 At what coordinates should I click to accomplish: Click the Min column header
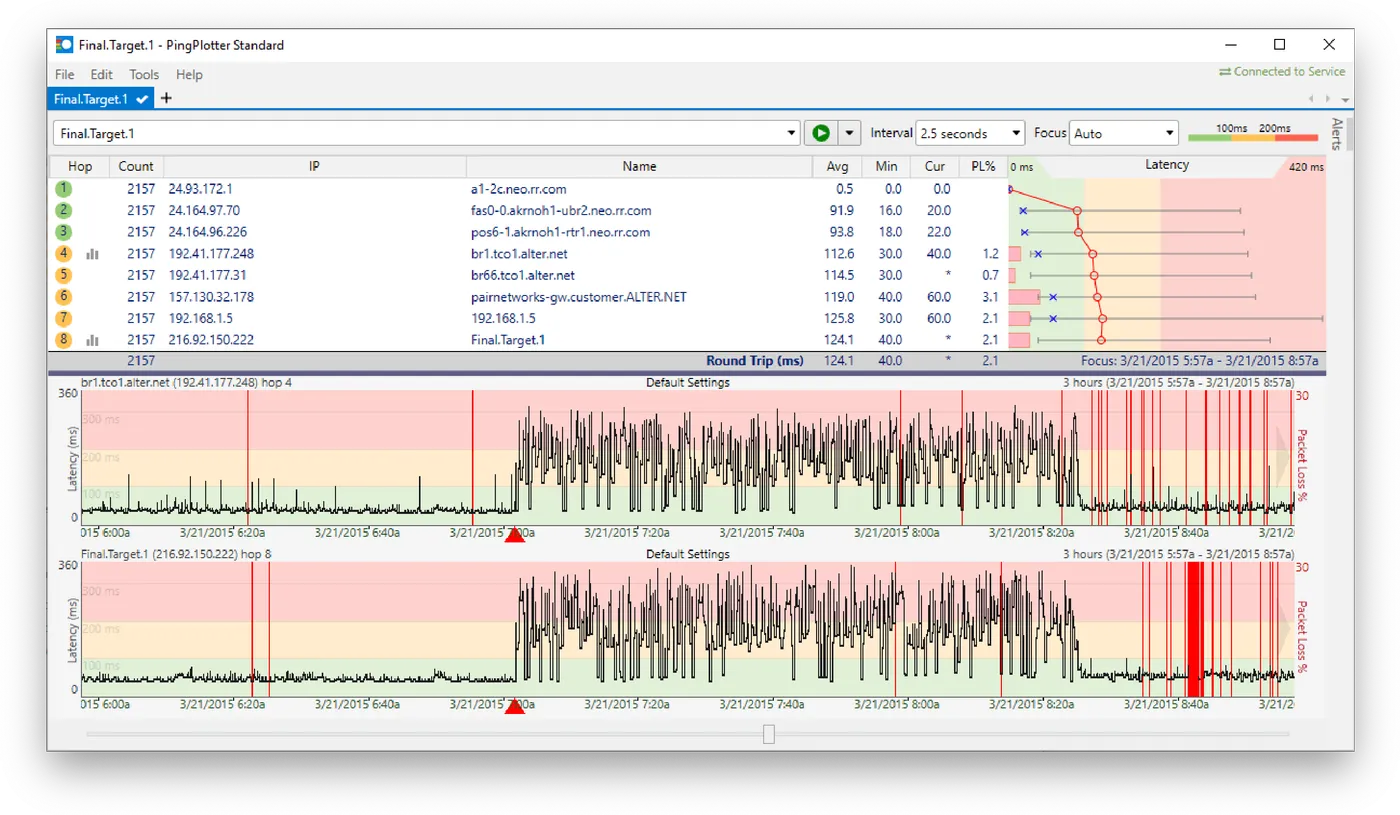886,166
